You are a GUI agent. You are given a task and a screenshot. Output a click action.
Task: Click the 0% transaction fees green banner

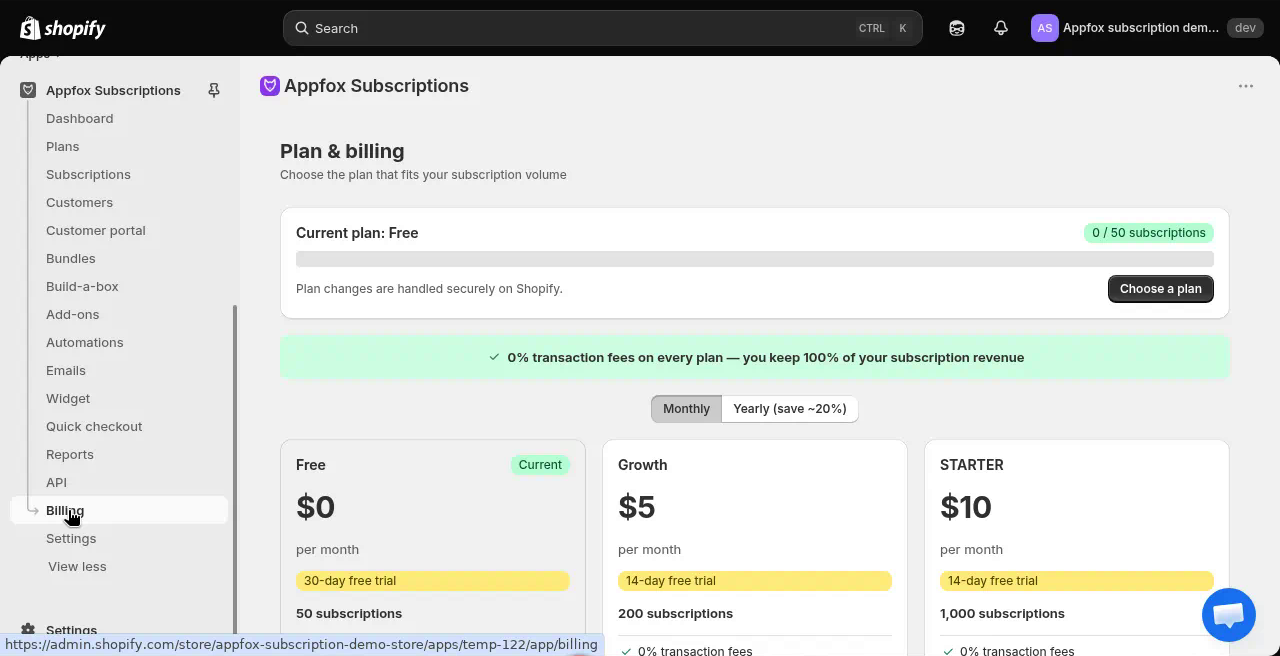[x=755, y=357]
